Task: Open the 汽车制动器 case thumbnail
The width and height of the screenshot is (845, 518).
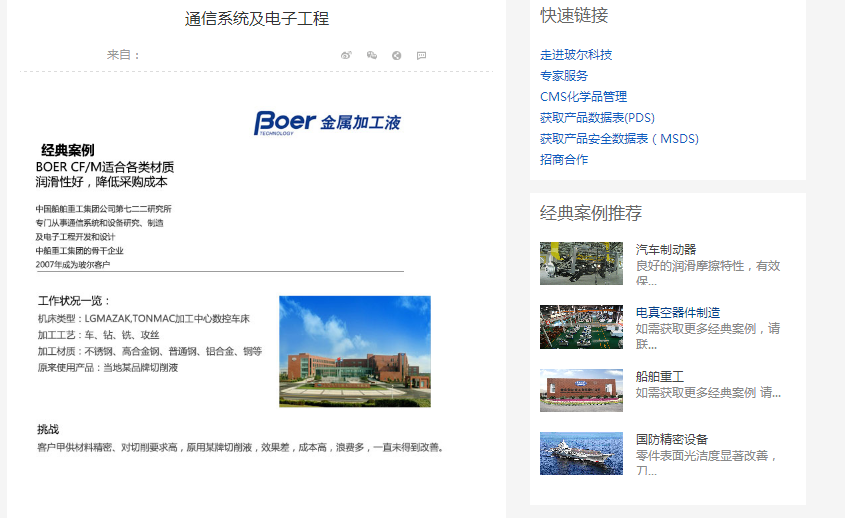Action: point(581,263)
